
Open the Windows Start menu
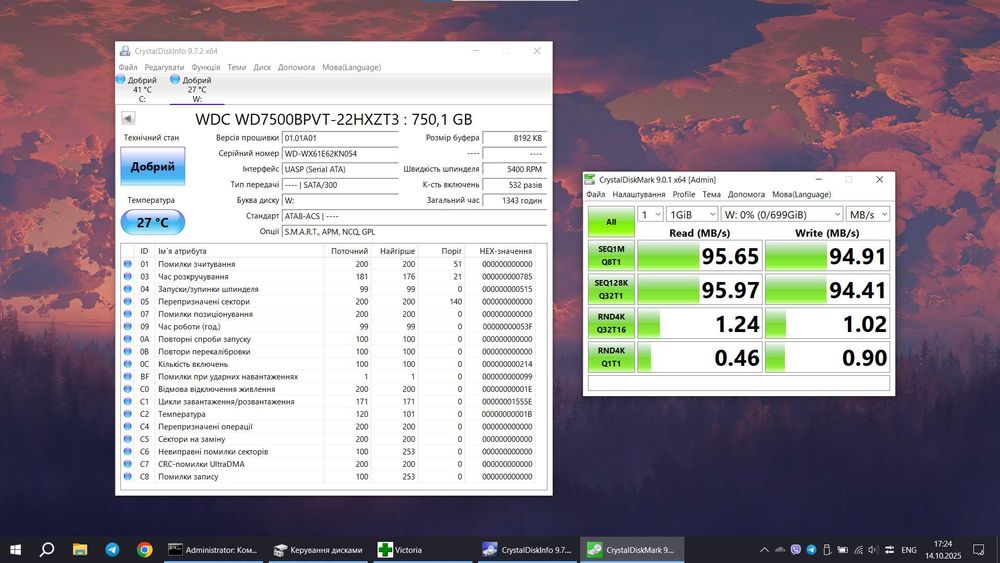tap(15, 550)
